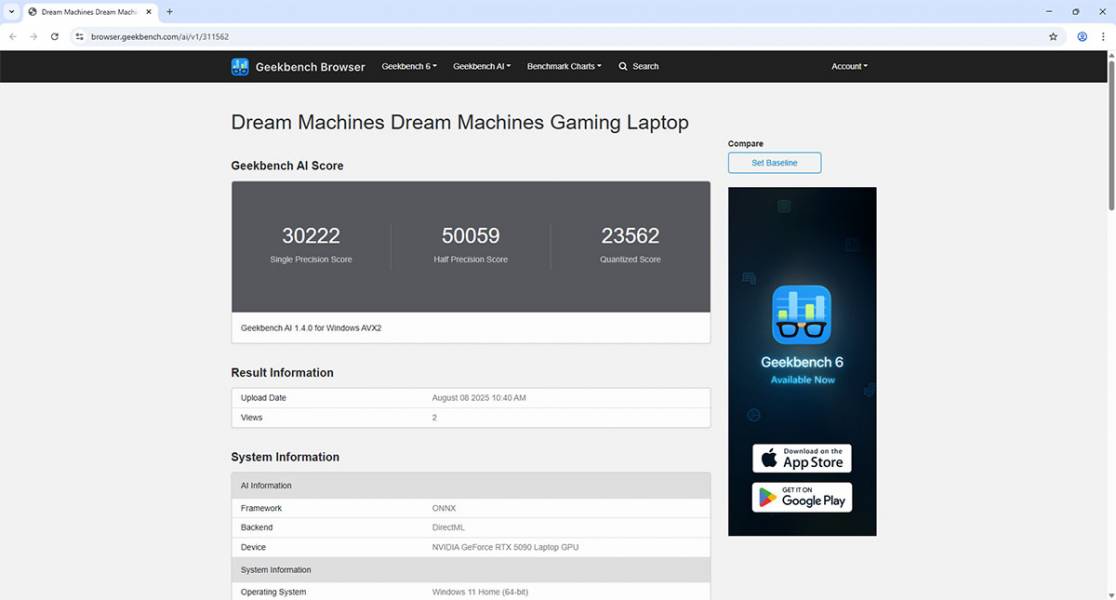Reload the page

click(x=55, y=36)
